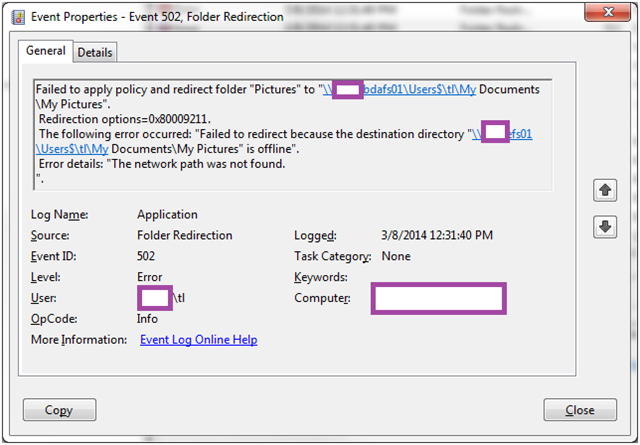Click the 'Computer:' label
Viewport: 640px width, 445px height.
pyautogui.click(x=322, y=298)
